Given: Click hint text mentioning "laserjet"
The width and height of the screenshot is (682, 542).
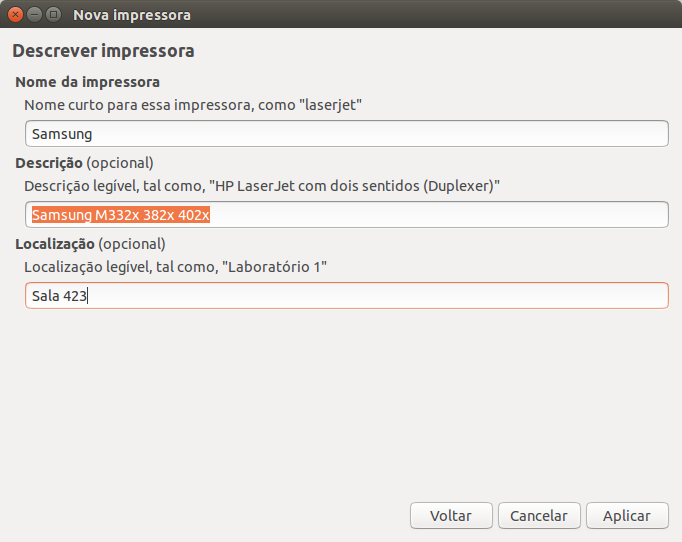Looking at the screenshot, I should (x=193, y=105).
